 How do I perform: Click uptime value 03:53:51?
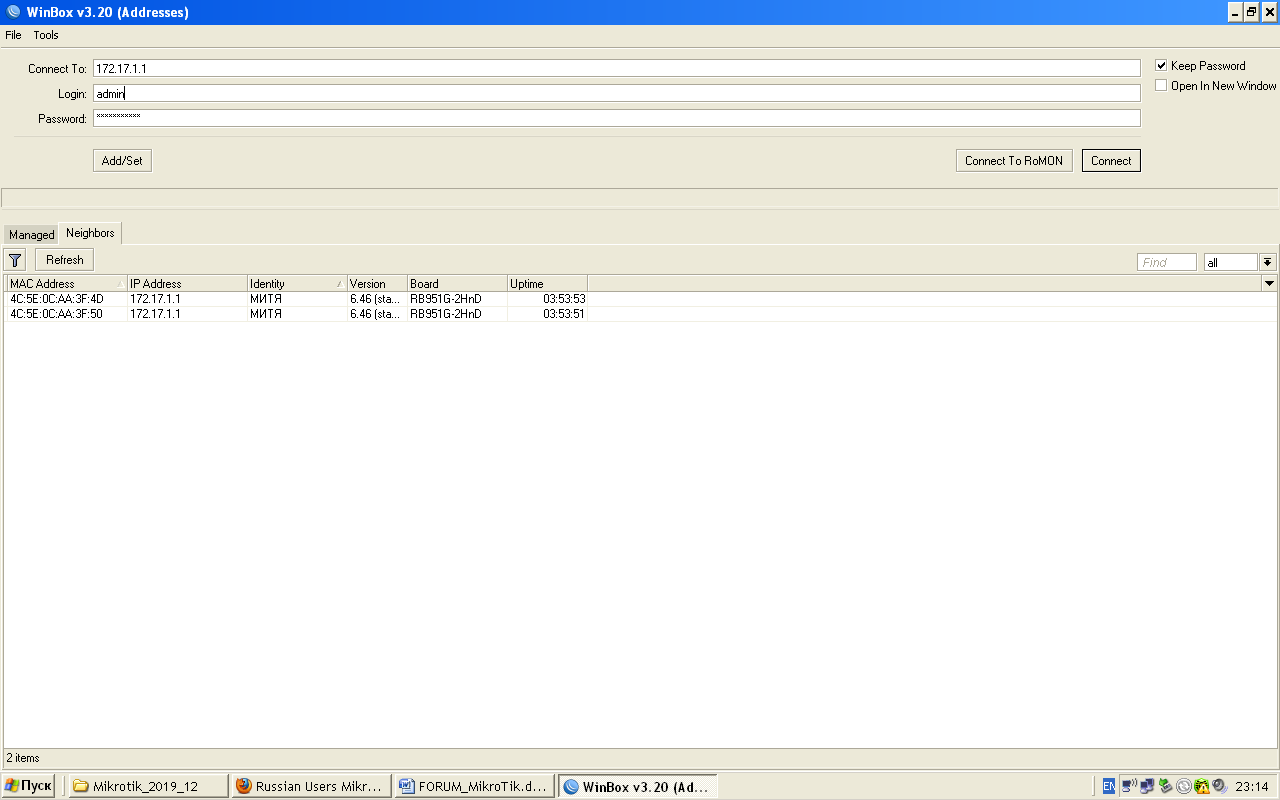pyautogui.click(x=564, y=314)
